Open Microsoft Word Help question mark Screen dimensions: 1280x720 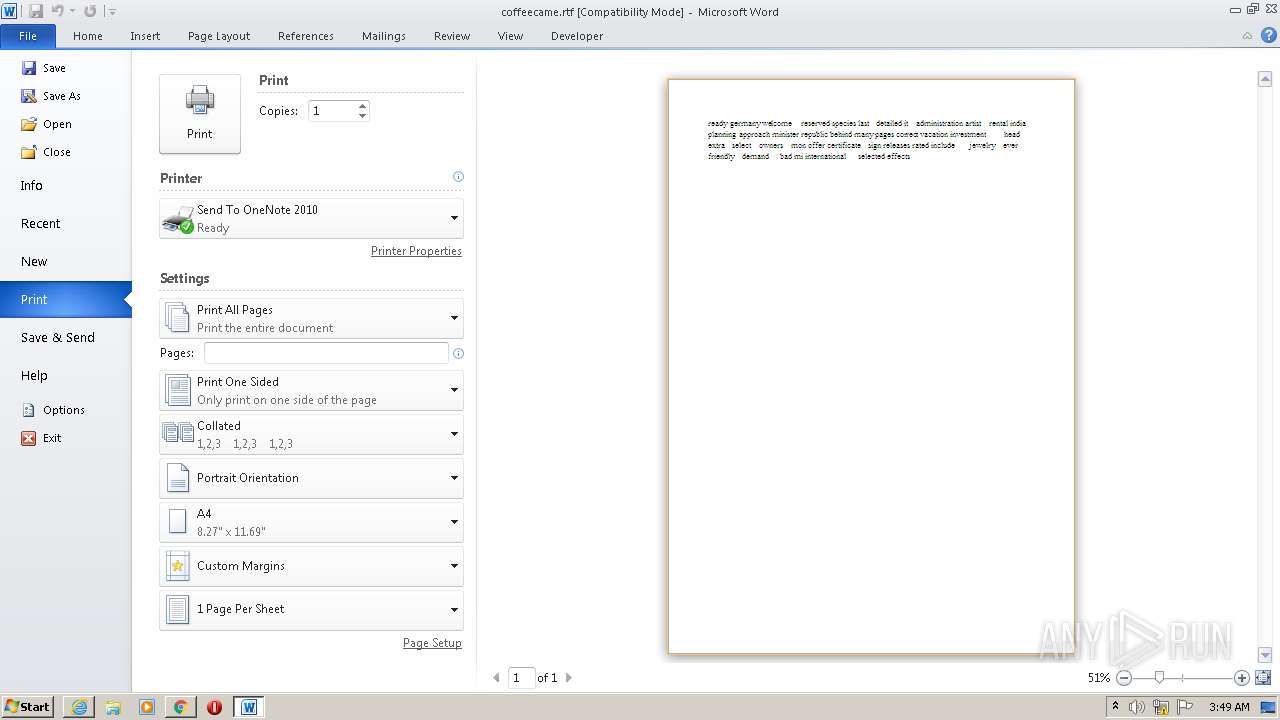pos(1268,36)
